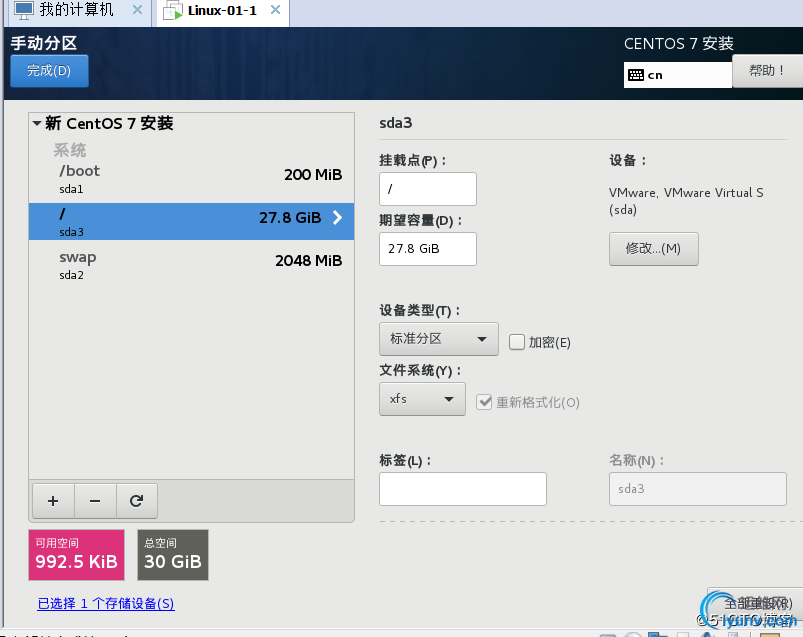803x637 pixels.
Task: Click the 修改...(M) modify button
Action: tap(653, 249)
